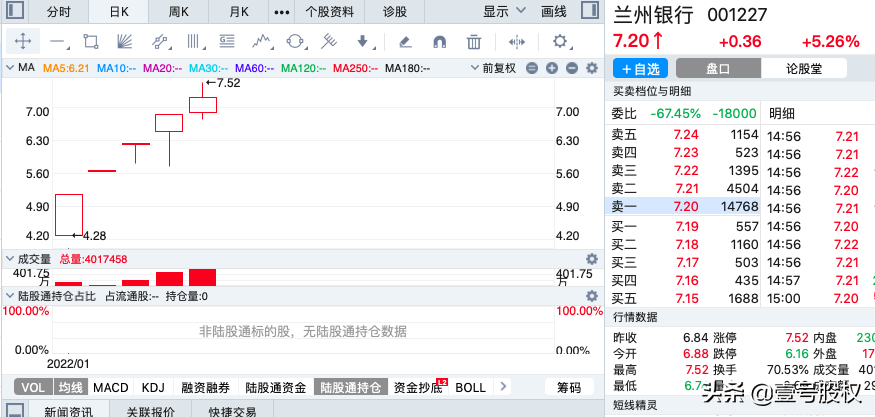Click the plus icon in MA bar

click(552, 69)
